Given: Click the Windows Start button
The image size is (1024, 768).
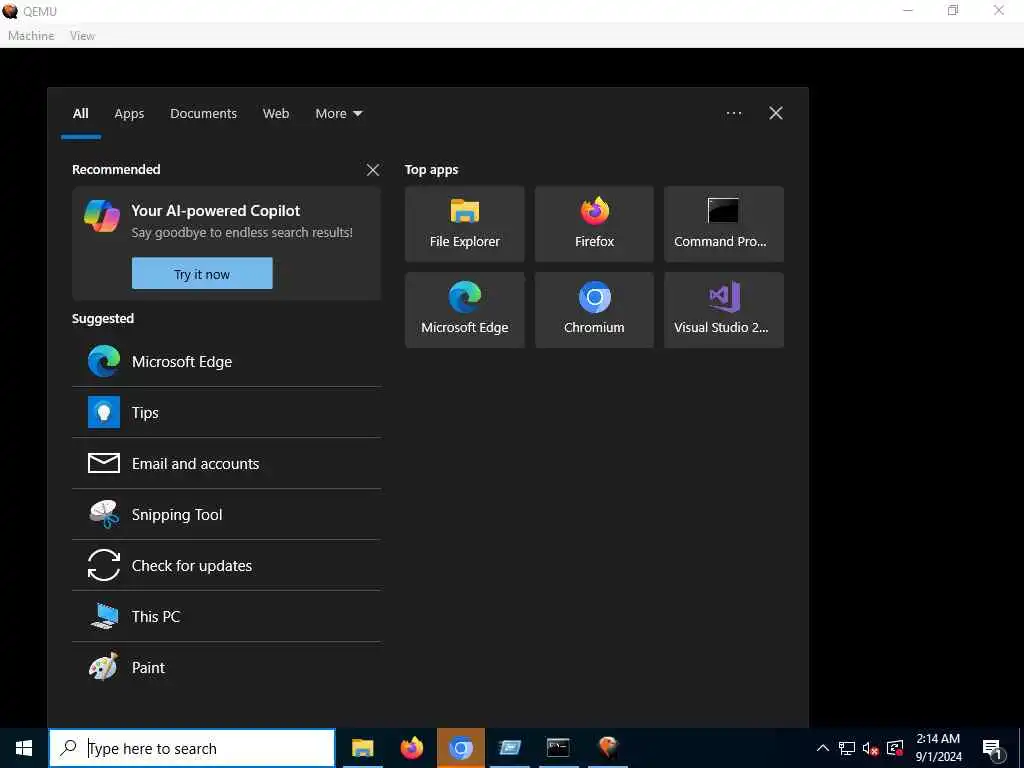Looking at the screenshot, I should click(x=24, y=748).
